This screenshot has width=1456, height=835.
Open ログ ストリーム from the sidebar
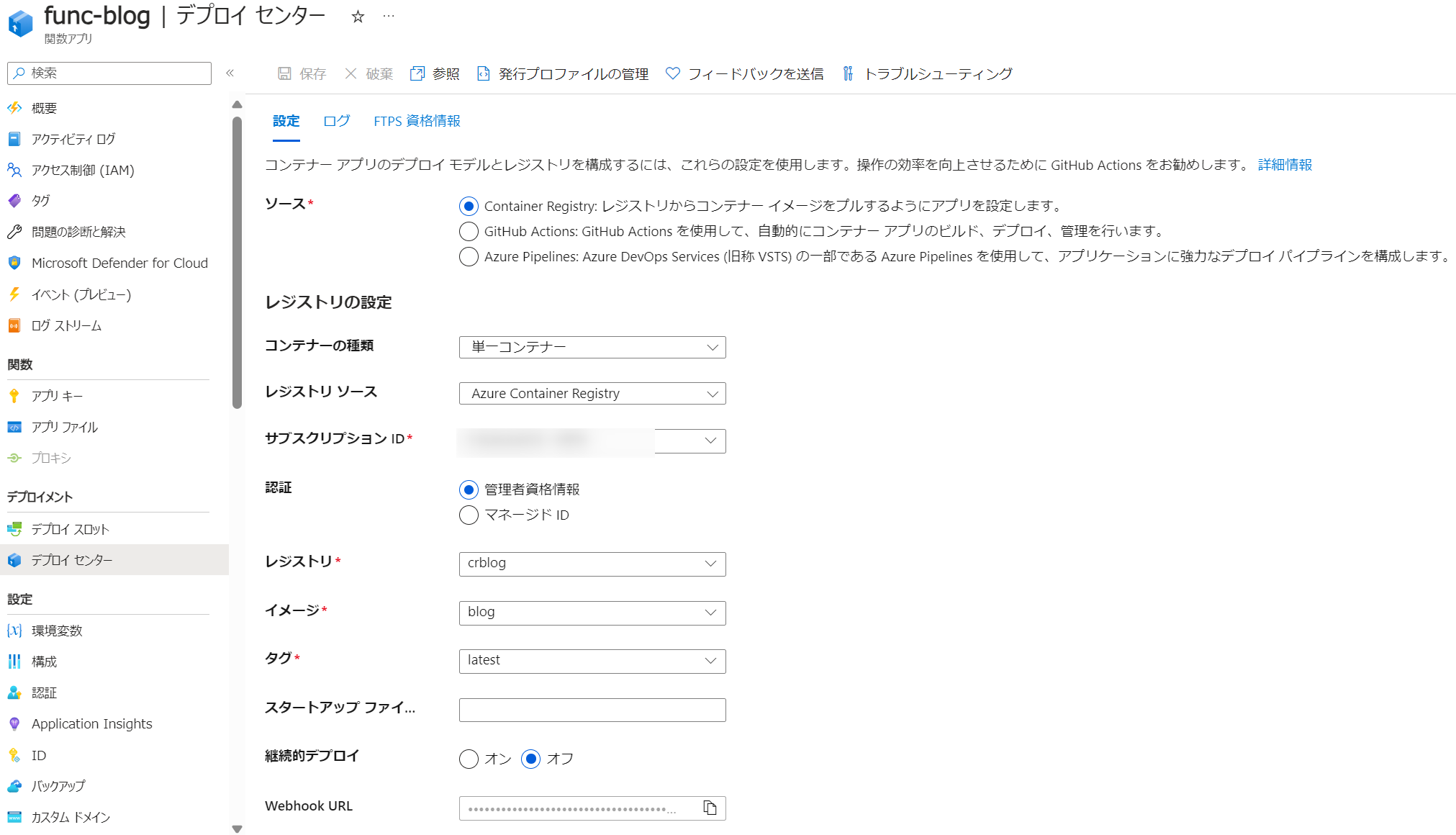click(x=66, y=325)
